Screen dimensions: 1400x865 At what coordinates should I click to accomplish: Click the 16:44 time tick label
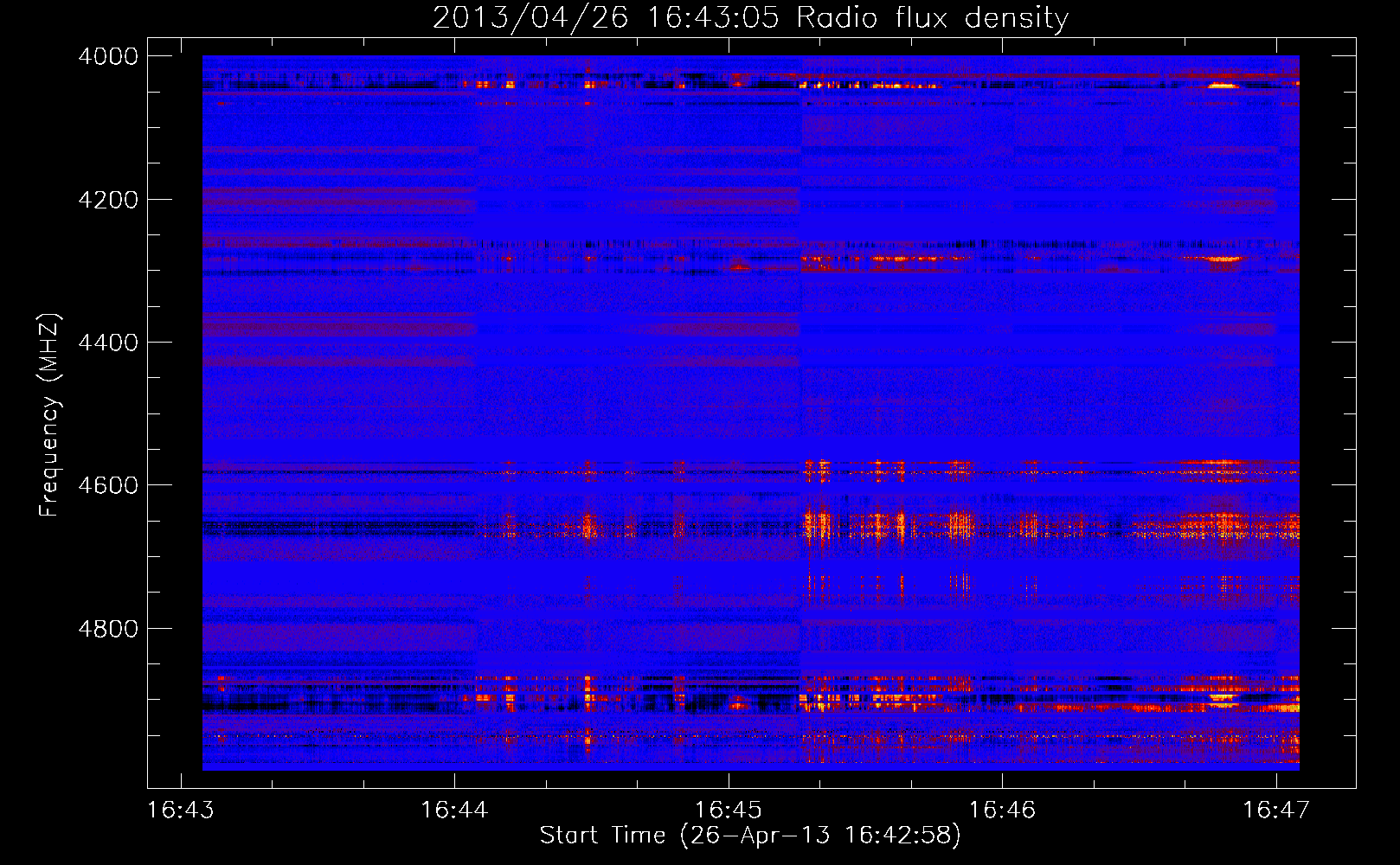(454, 810)
